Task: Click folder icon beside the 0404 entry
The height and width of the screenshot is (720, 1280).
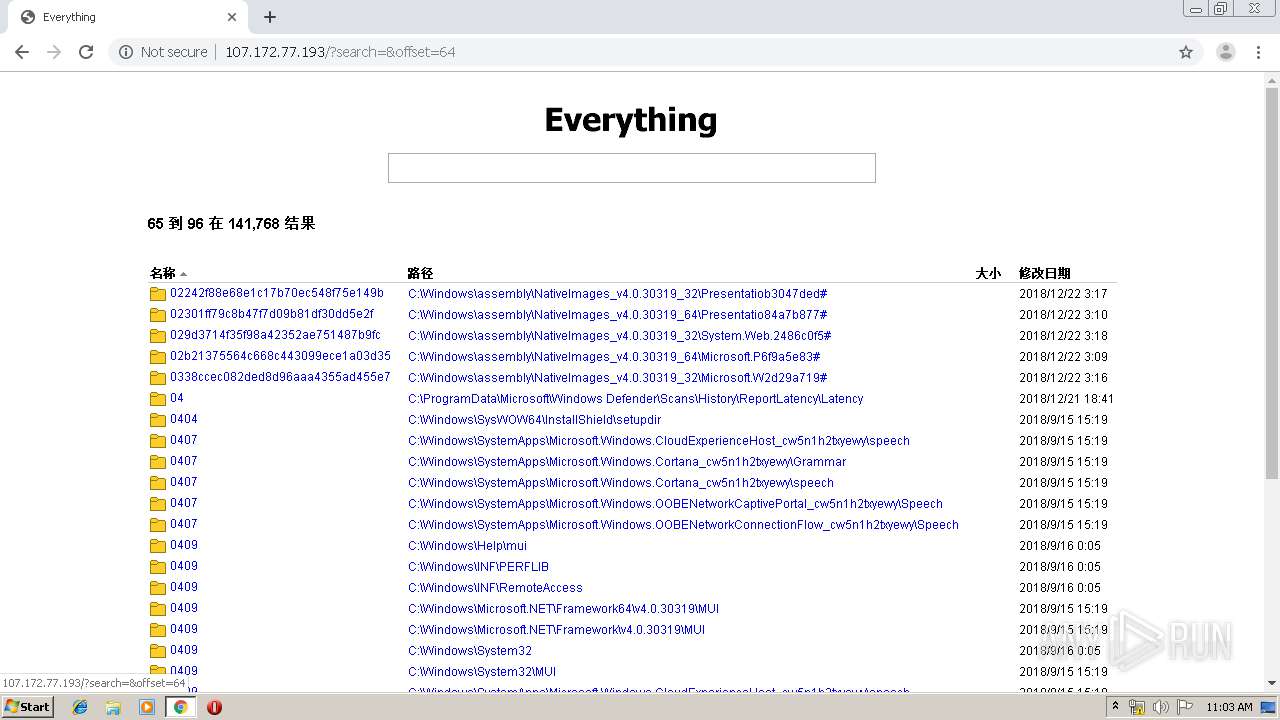Action: pos(158,420)
